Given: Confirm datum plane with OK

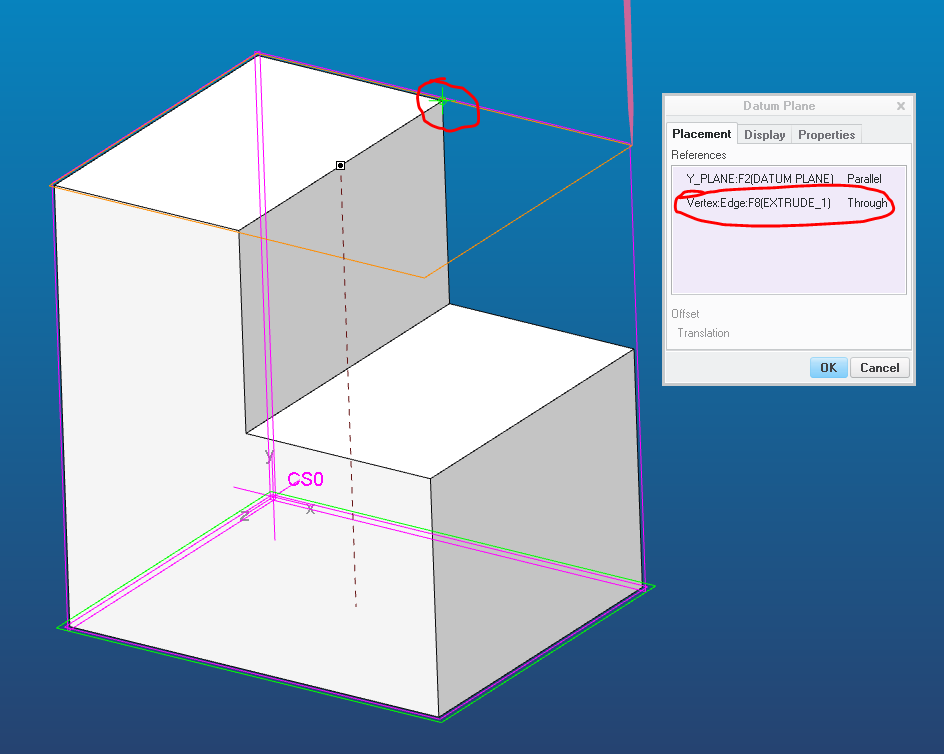Looking at the screenshot, I should click(x=828, y=367).
